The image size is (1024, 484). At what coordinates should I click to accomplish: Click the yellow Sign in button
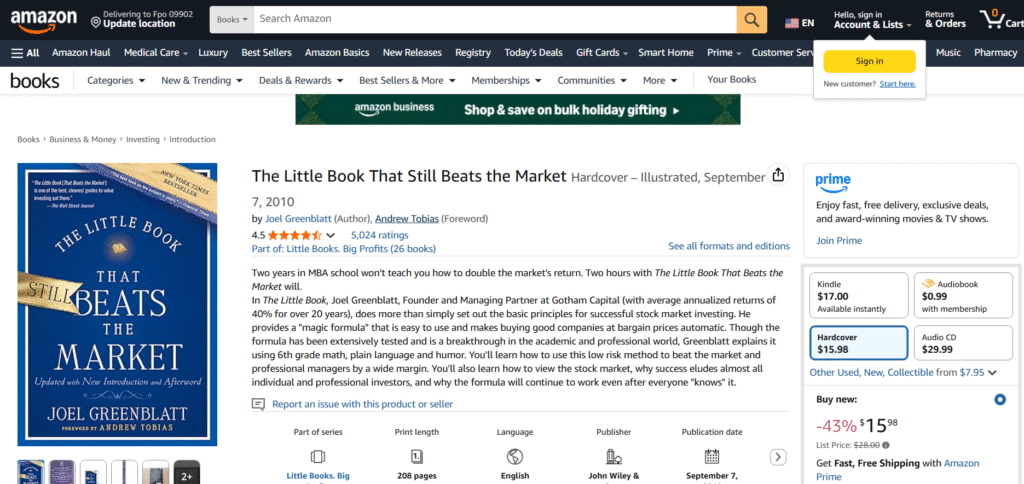click(x=869, y=61)
